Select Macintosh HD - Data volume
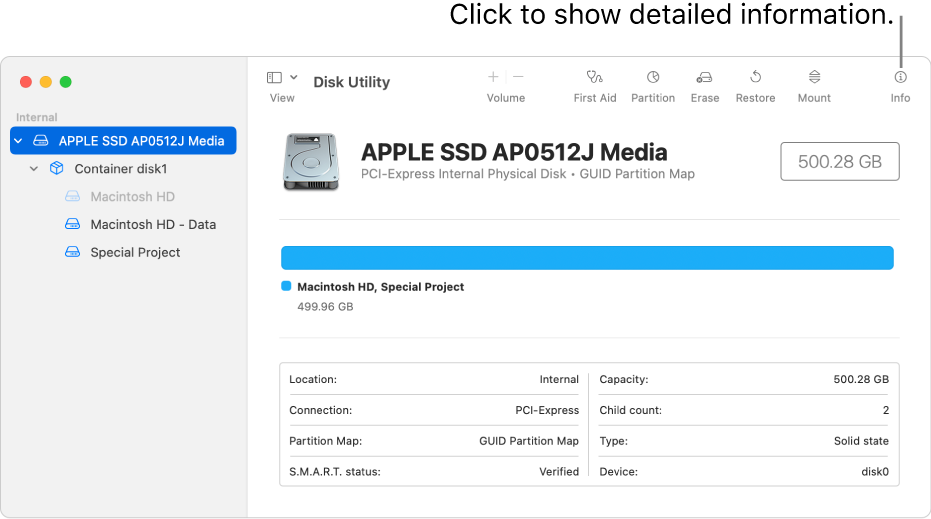The height and width of the screenshot is (519, 931). [x=153, y=224]
